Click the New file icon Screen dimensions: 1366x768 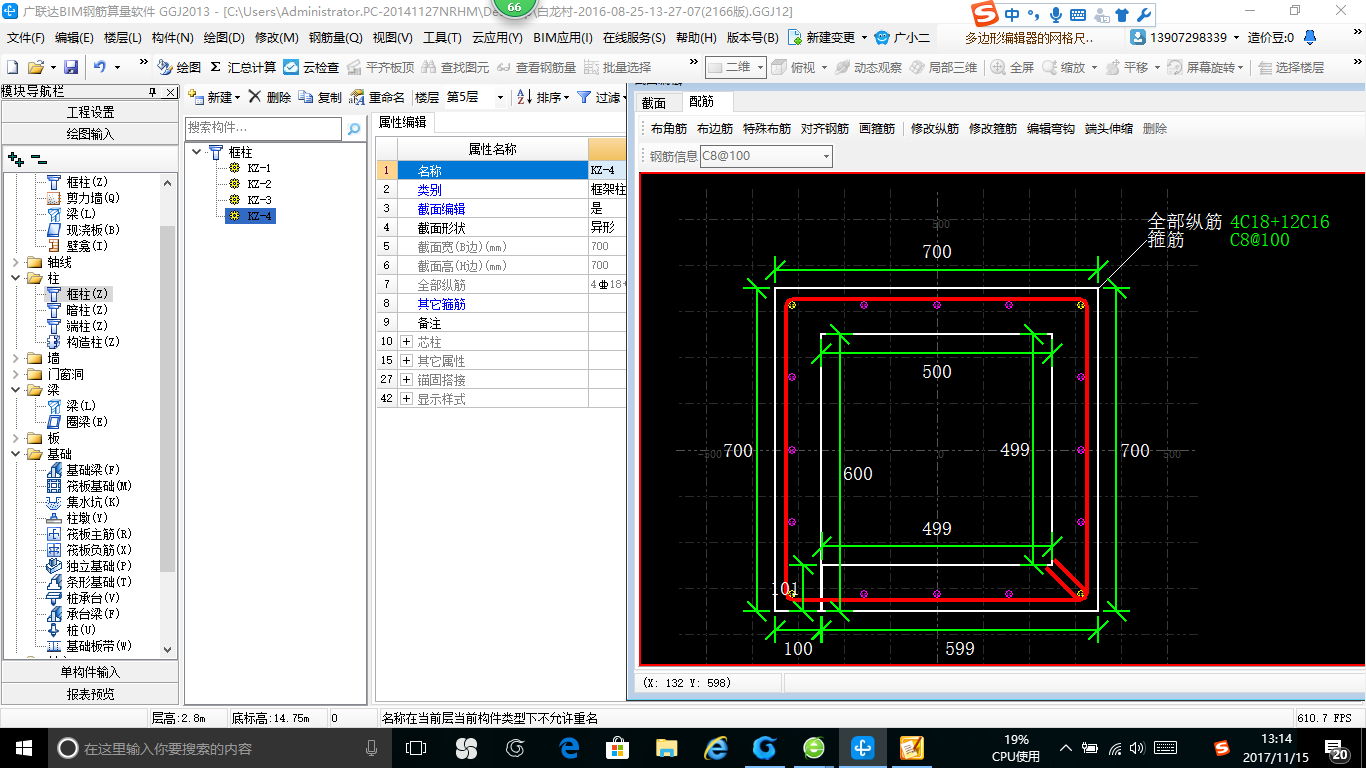click(12, 67)
